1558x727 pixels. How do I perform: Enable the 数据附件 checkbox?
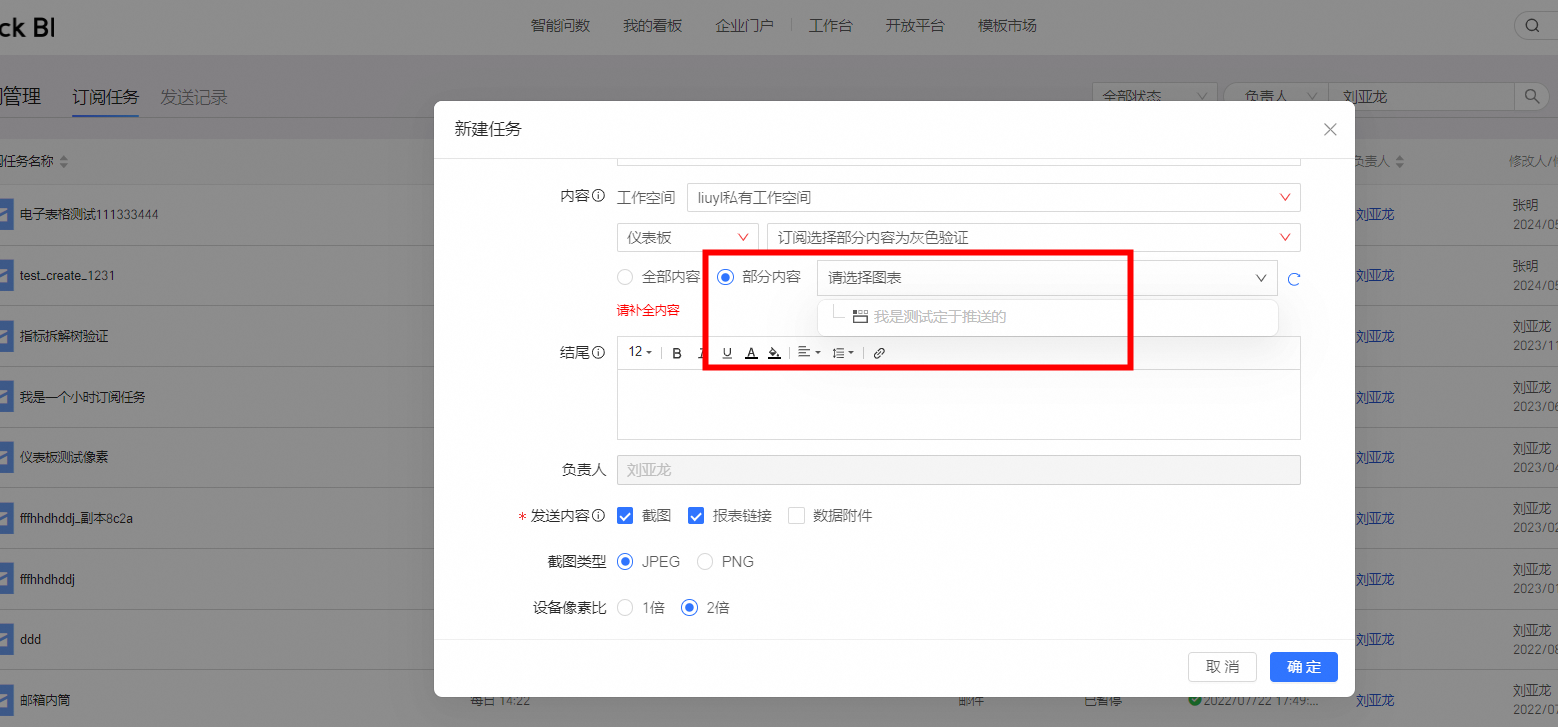797,516
